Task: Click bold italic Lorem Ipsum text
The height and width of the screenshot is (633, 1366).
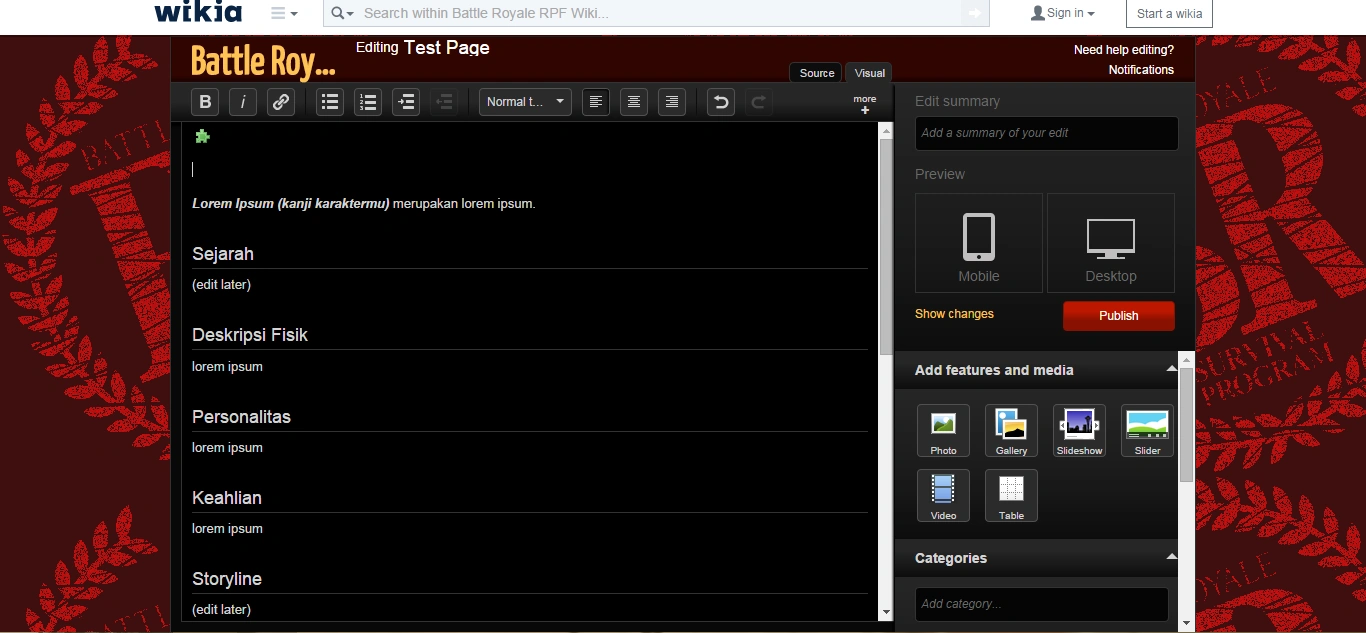Action: pyautogui.click(x=290, y=203)
